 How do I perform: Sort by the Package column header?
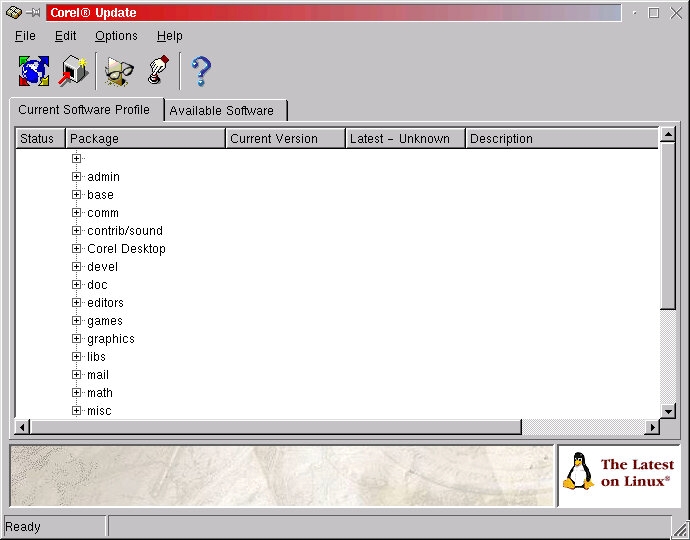pos(145,139)
